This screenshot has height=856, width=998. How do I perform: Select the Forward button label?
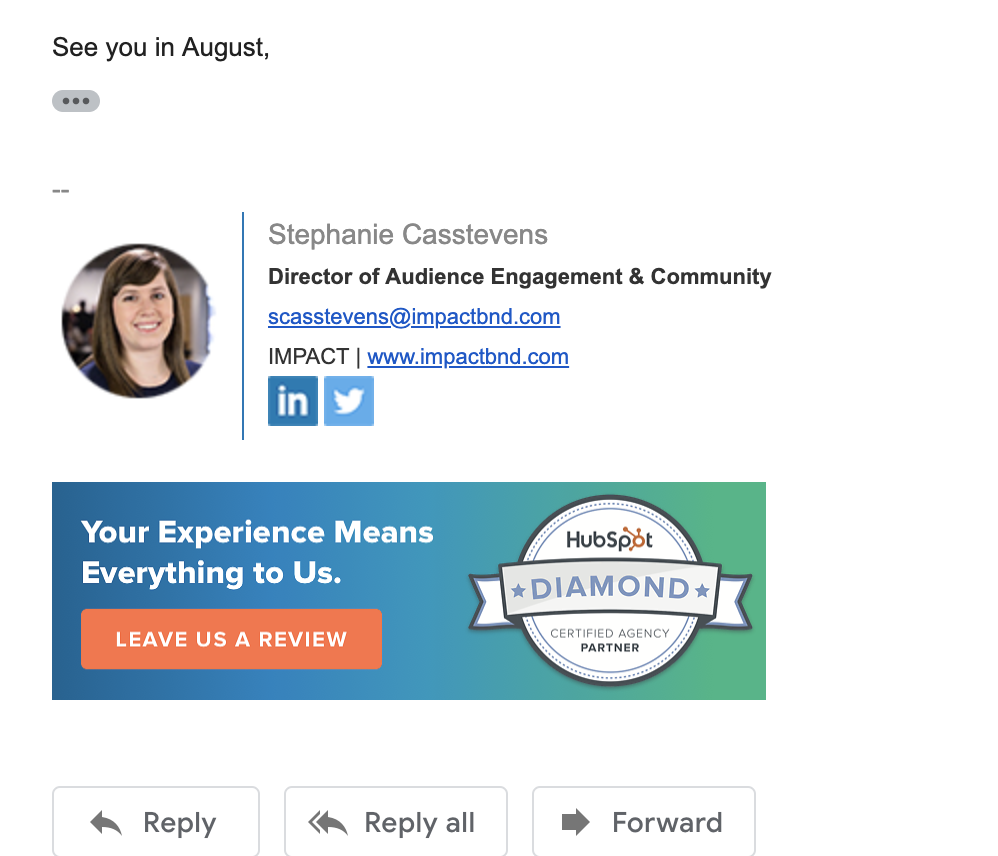coord(667,822)
